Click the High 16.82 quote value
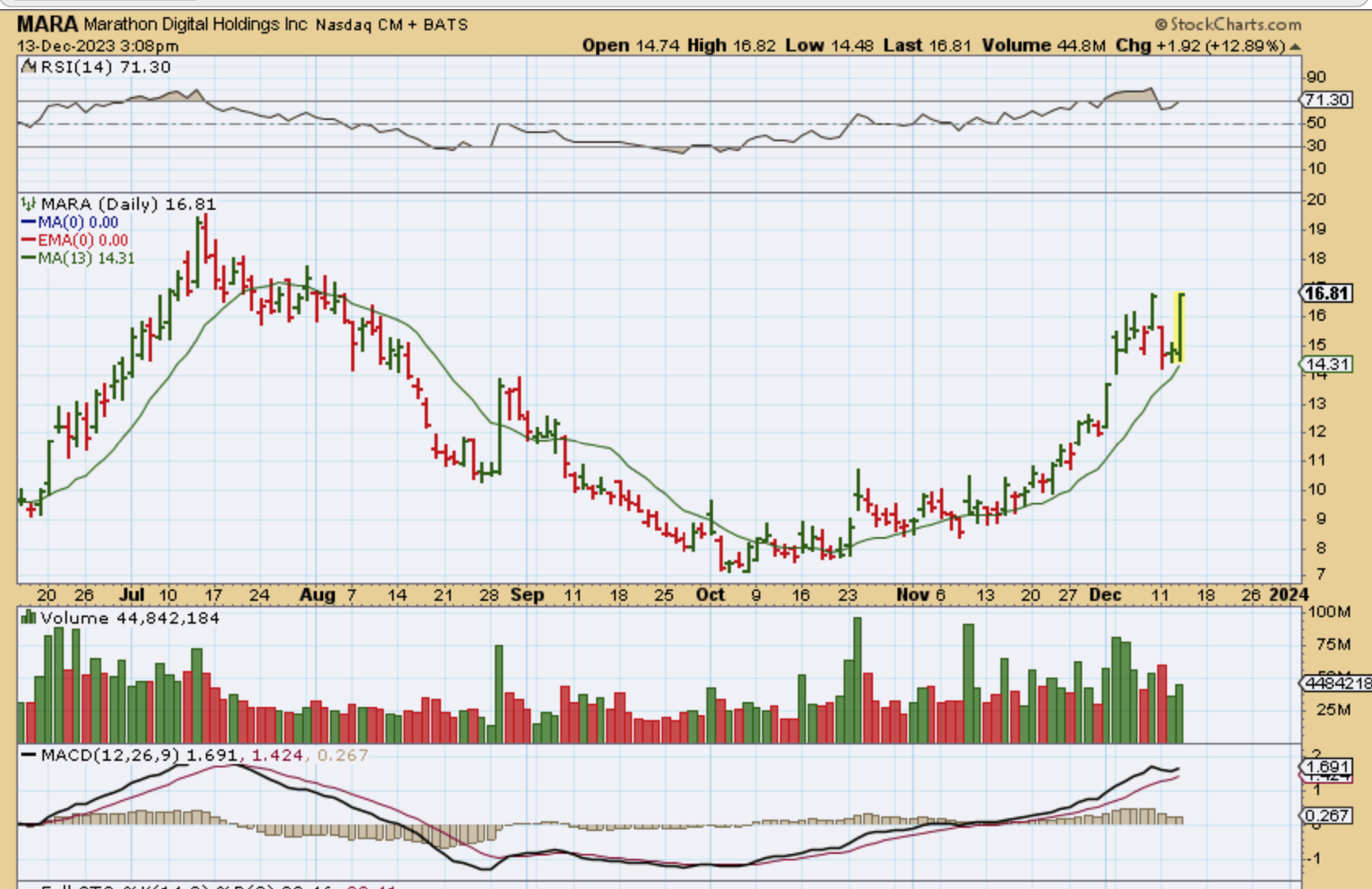 [x=731, y=46]
